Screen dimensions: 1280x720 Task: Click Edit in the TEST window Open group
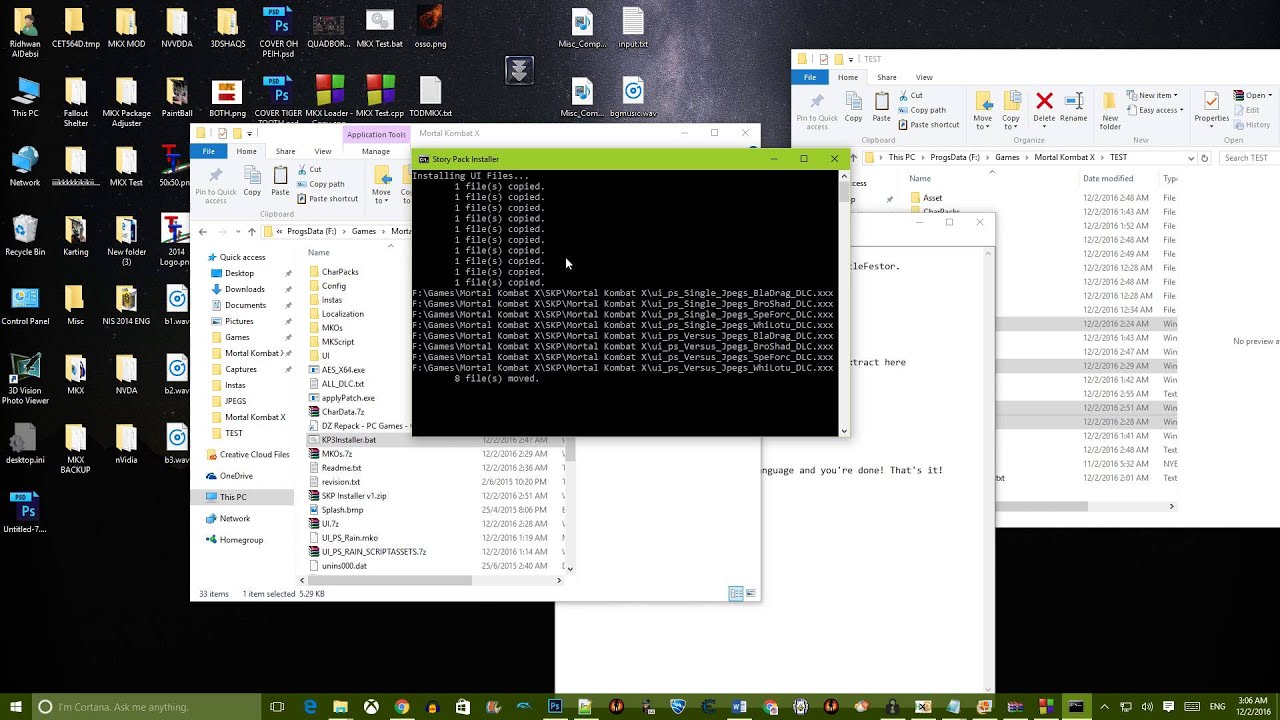[x=1246, y=110]
